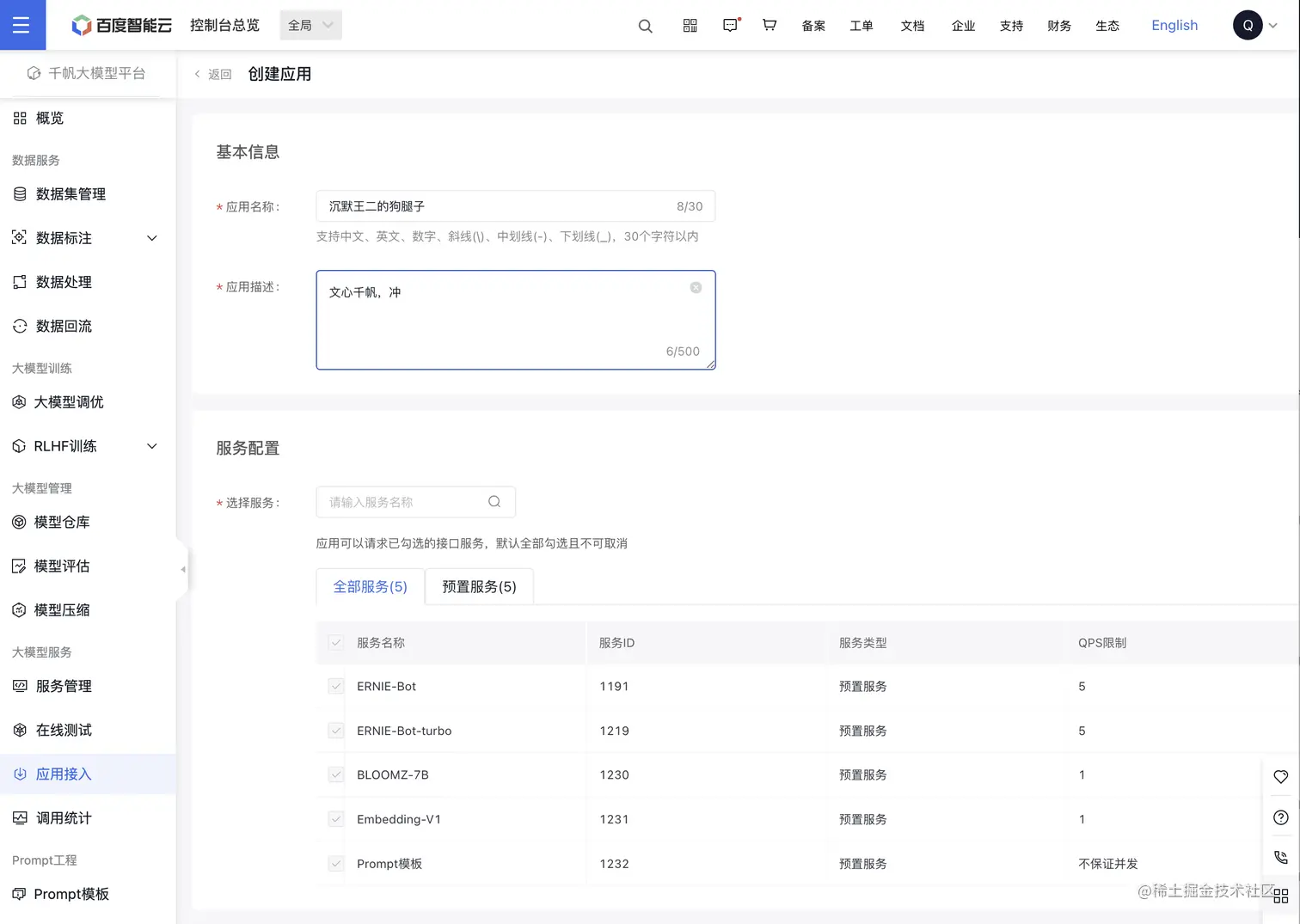The width and height of the screenshot is (1300, 924).
Task: Click the 概览 overview icon in the sidebar
Action: tap(20, 118)
